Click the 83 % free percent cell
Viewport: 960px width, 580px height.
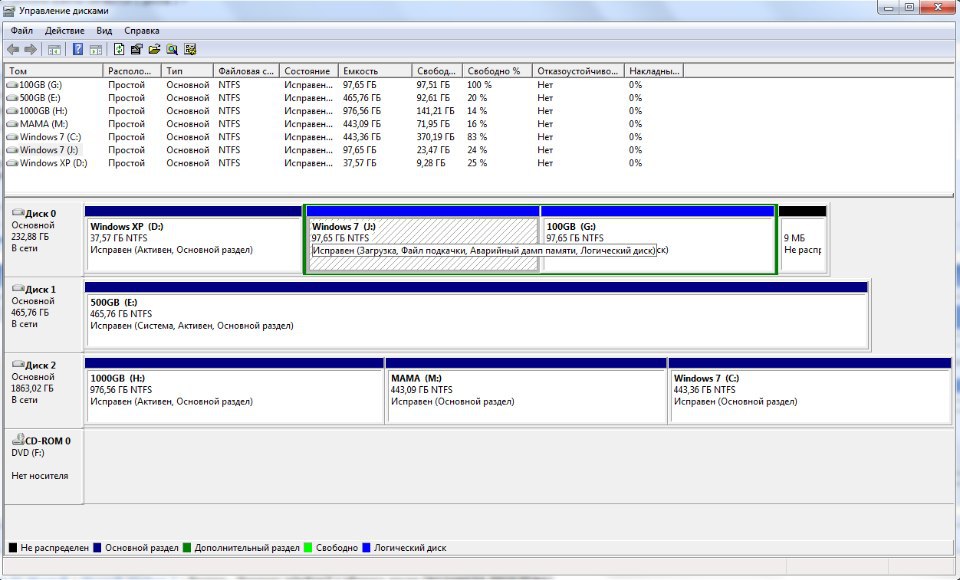coord(477,137)
